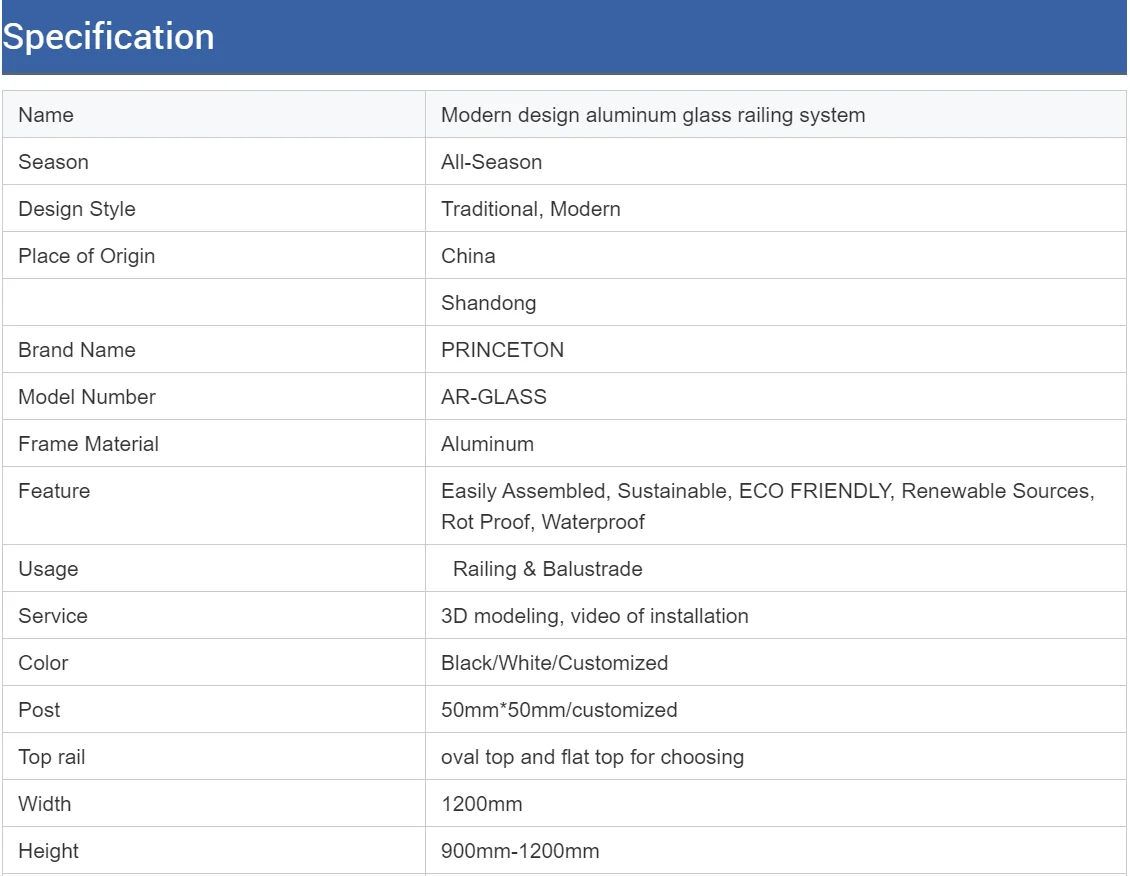
Task: Click the Top rail label
Action: [52, 757]
